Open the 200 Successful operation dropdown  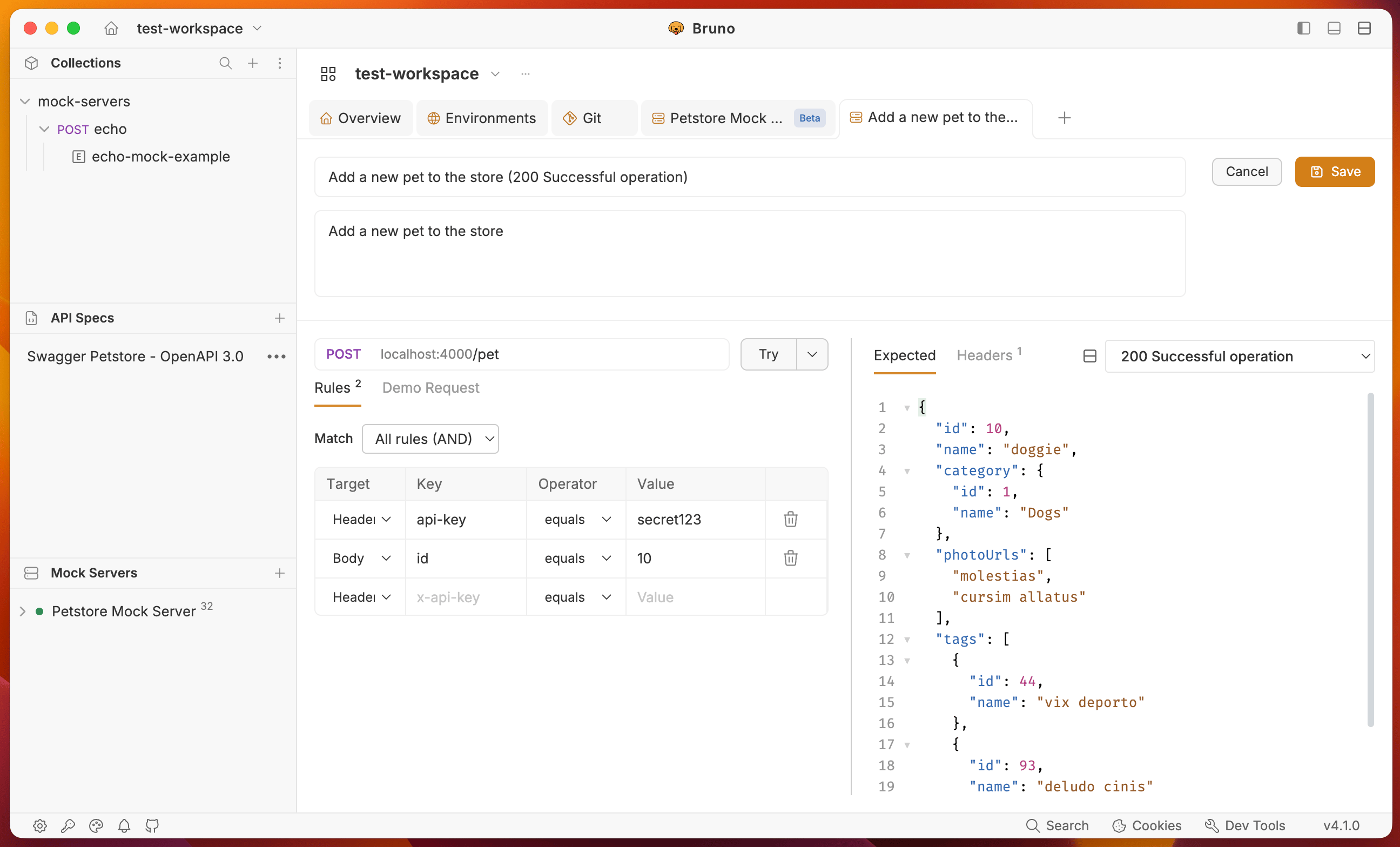pos(1239,356)
